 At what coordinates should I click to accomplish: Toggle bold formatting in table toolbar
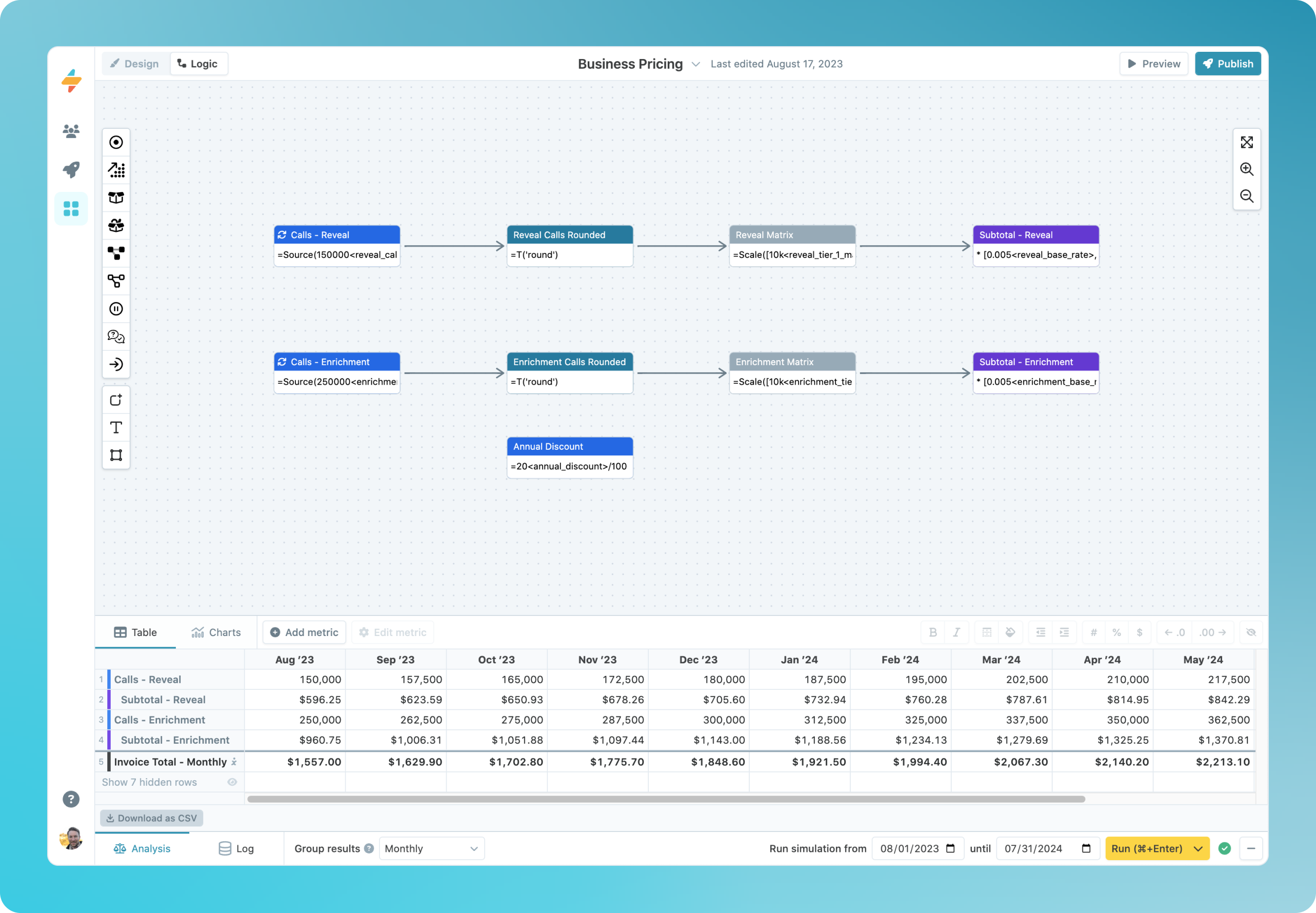coord(933,632)
